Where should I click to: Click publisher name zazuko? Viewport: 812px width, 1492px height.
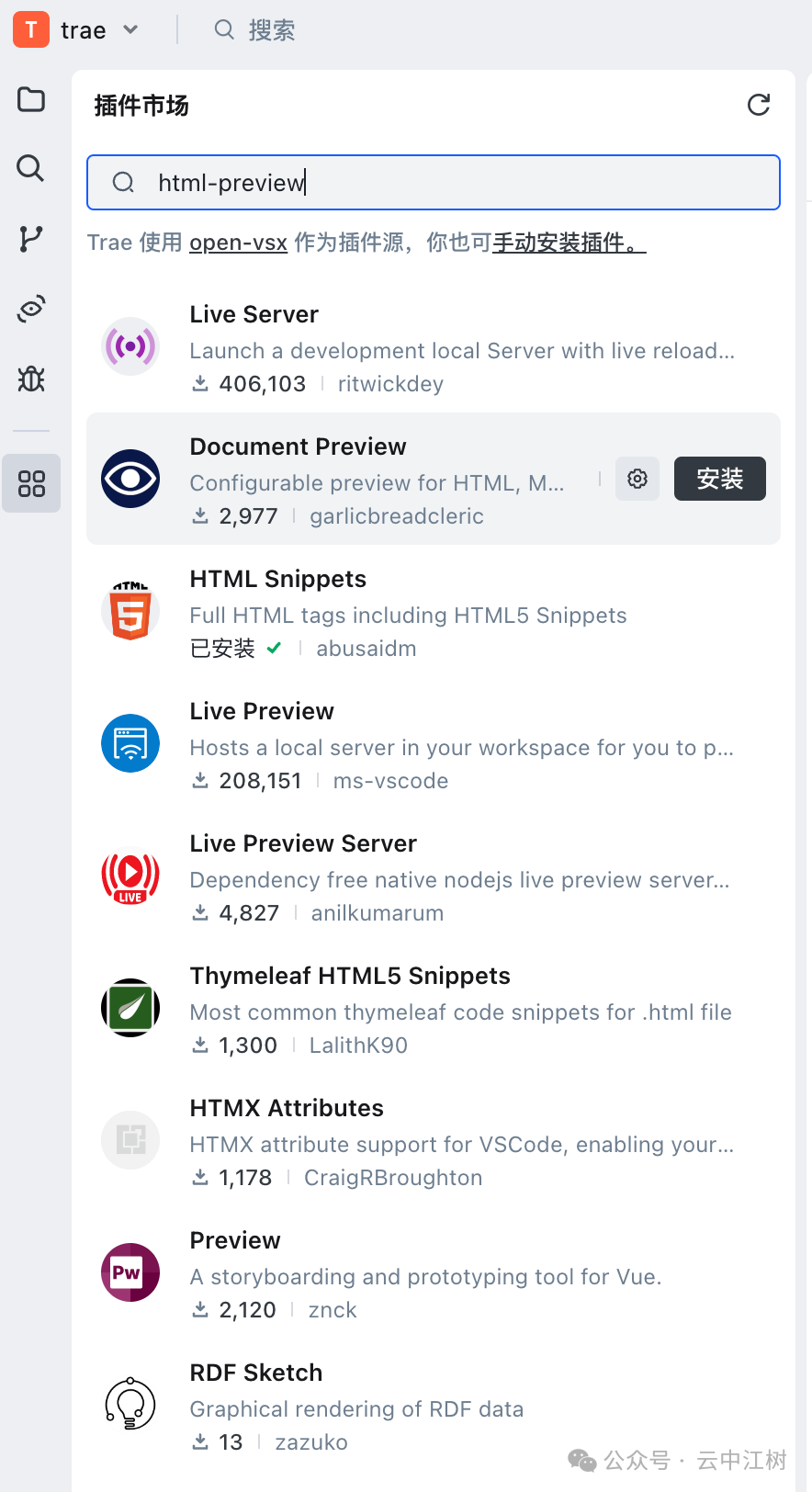tap(311, 1442)
